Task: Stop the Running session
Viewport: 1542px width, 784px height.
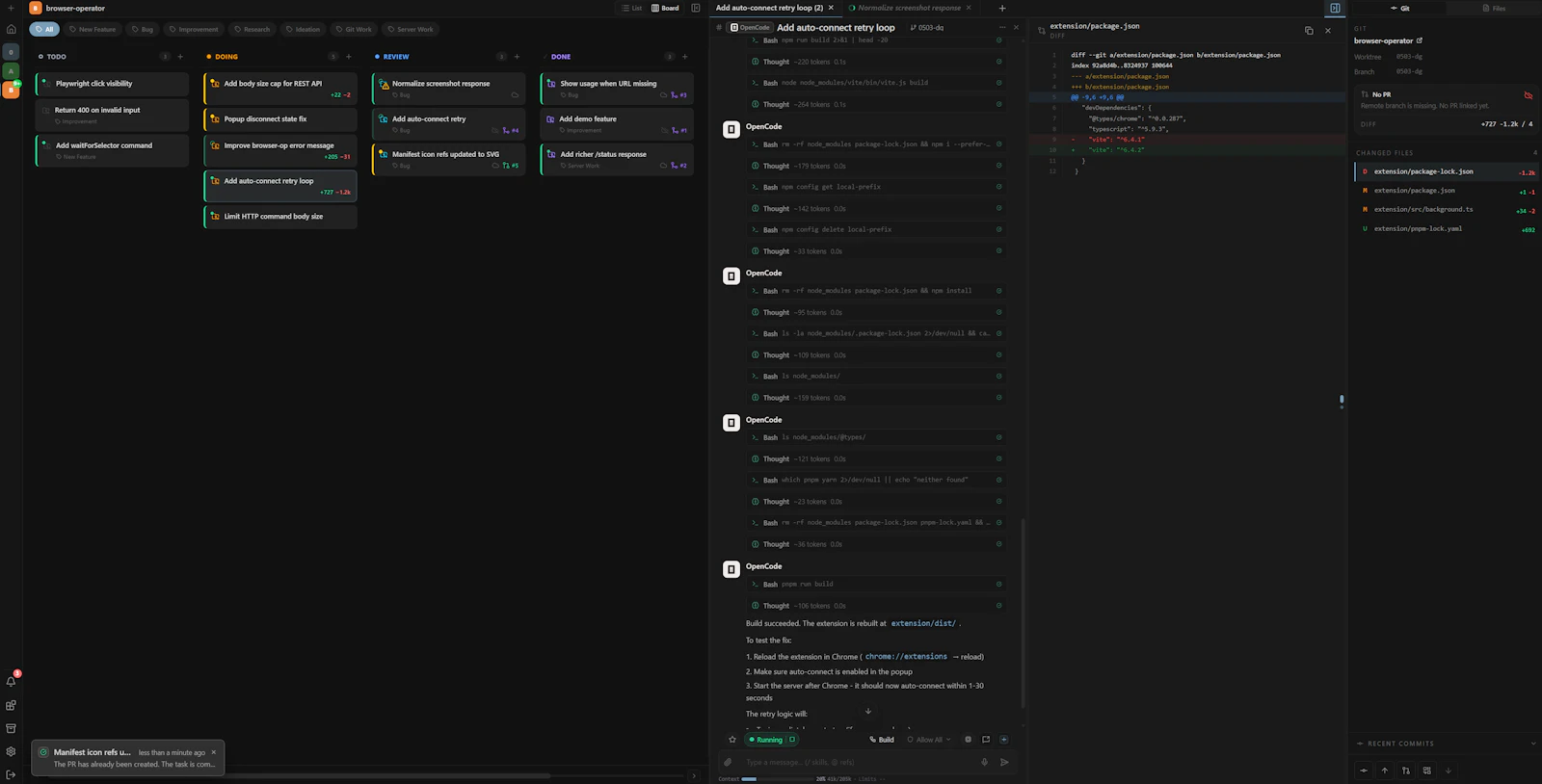Action: coord(792,740)
